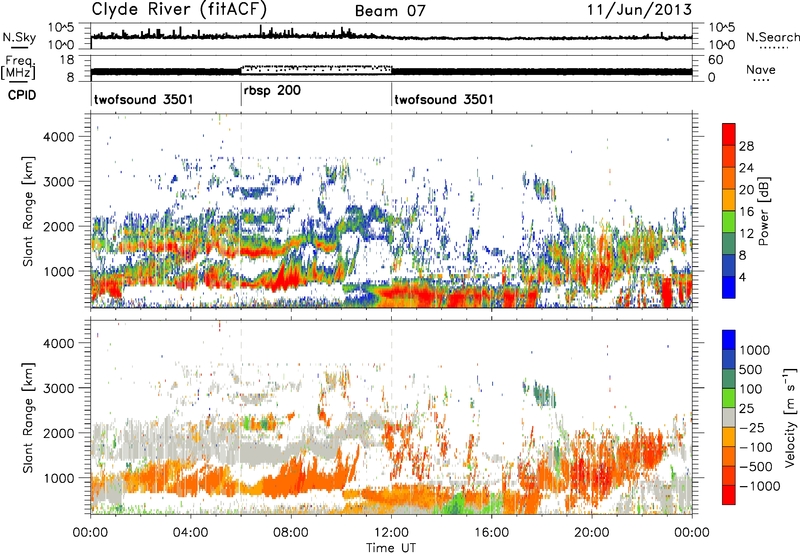Click the dotted Nave trace in the rbsp interval
This screenshot has width=800, height=554.
(316, 67)
